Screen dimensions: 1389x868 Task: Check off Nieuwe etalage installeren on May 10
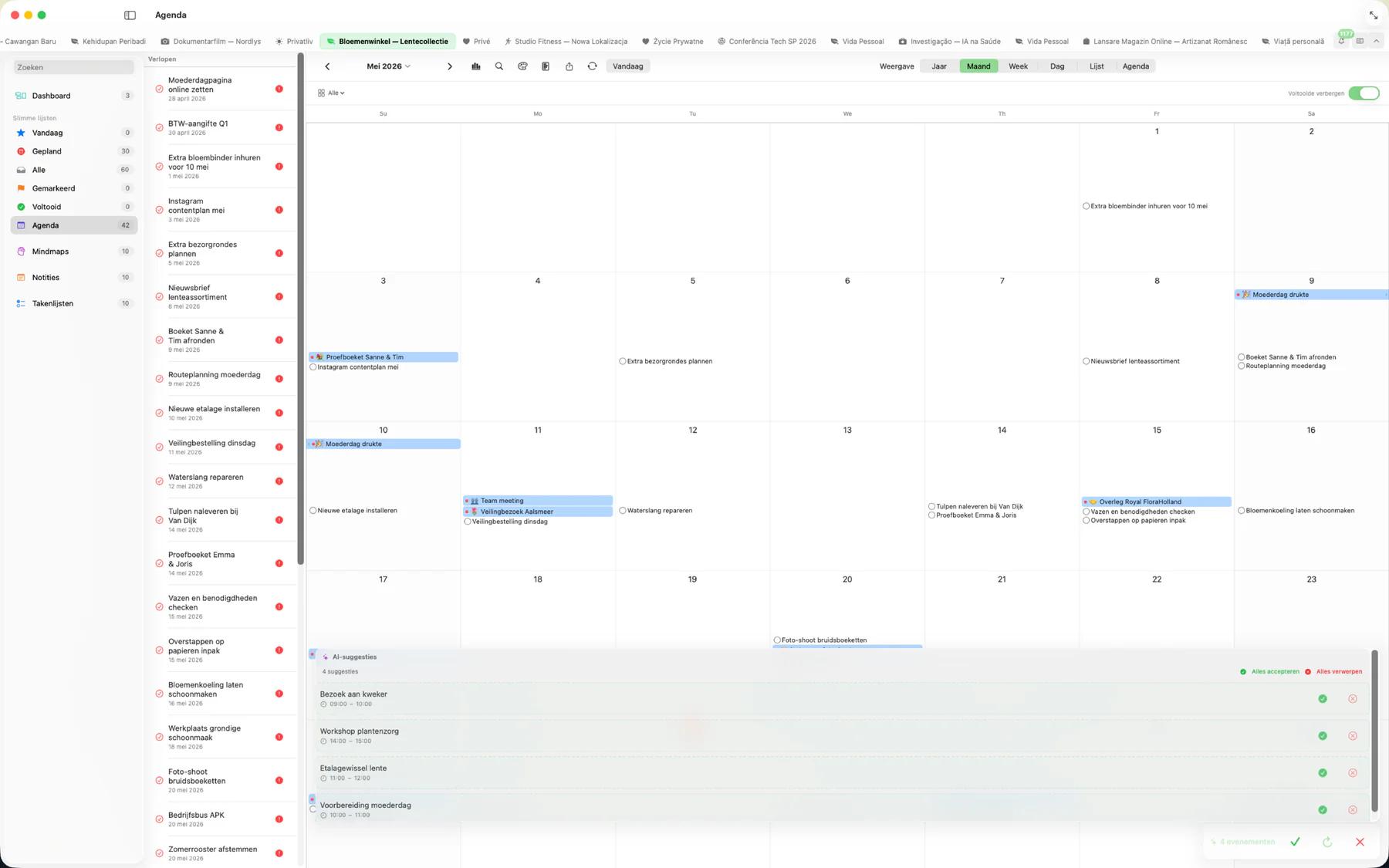coord(313,510)
